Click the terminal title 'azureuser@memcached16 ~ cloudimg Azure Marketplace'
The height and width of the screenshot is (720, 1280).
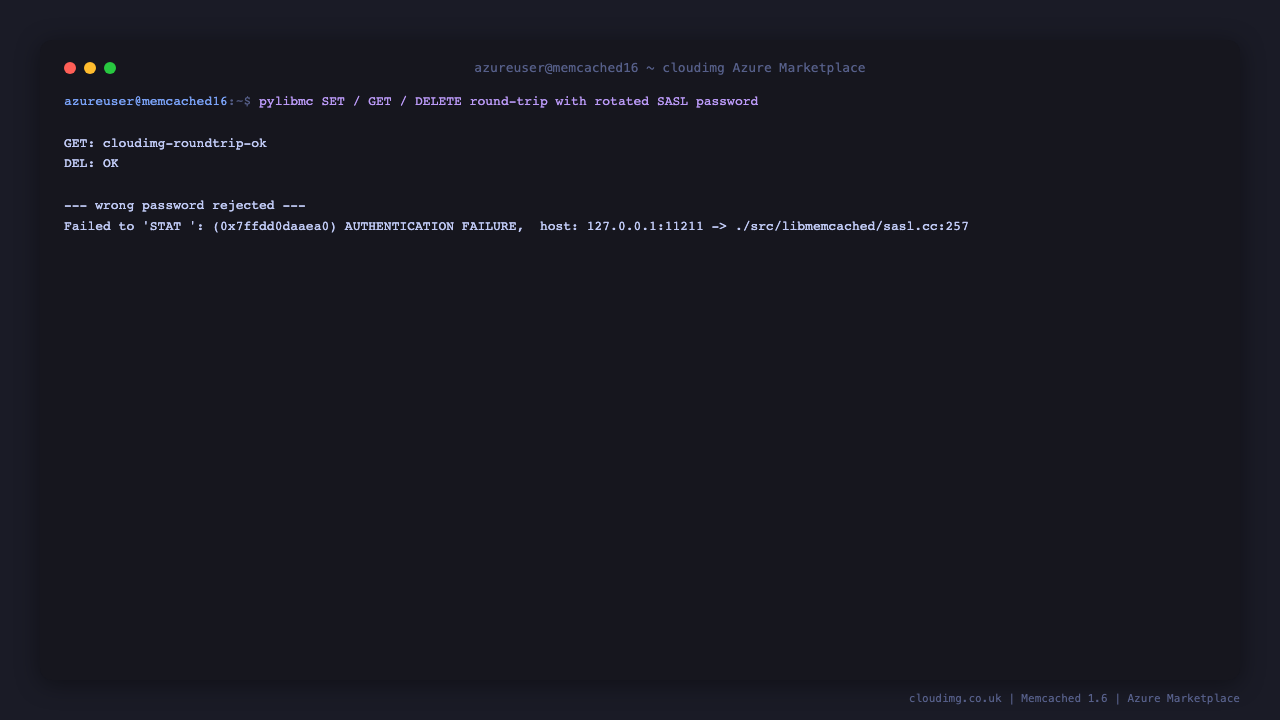coord(670,68)
